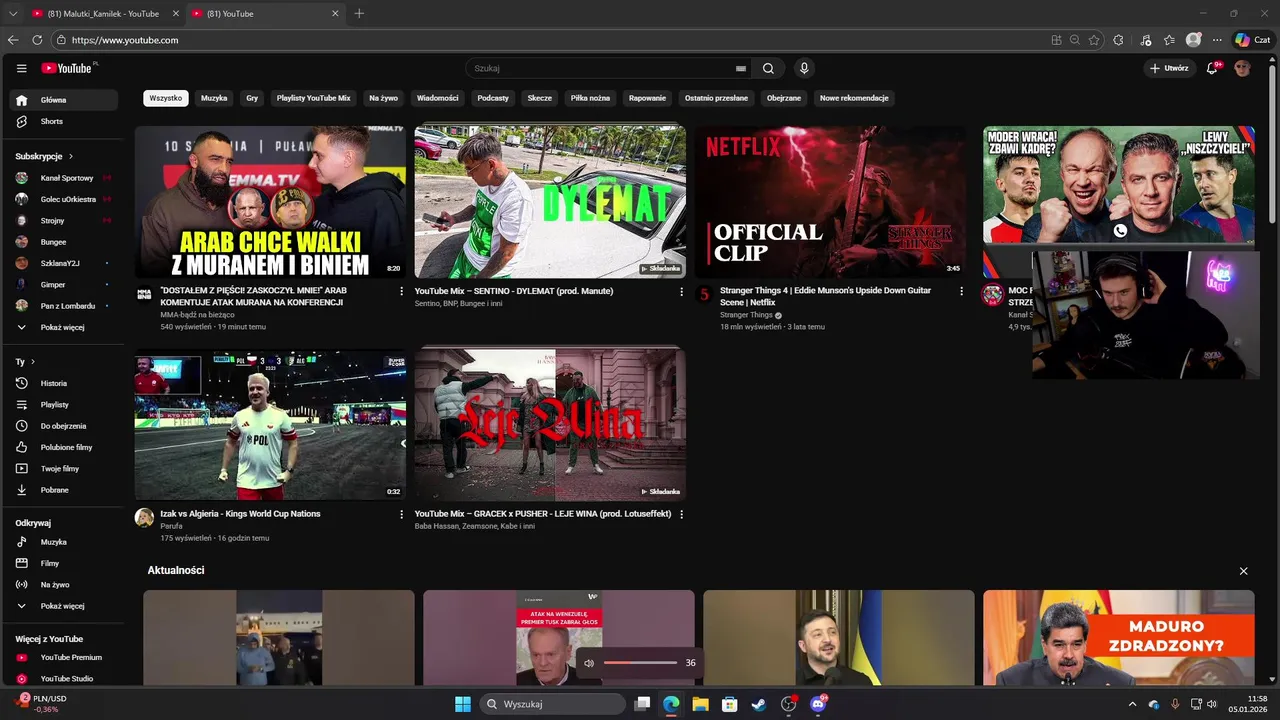Switch to the Malutki_Kamilek browser tab
The image size is (1280, 720).
(103, 14)
